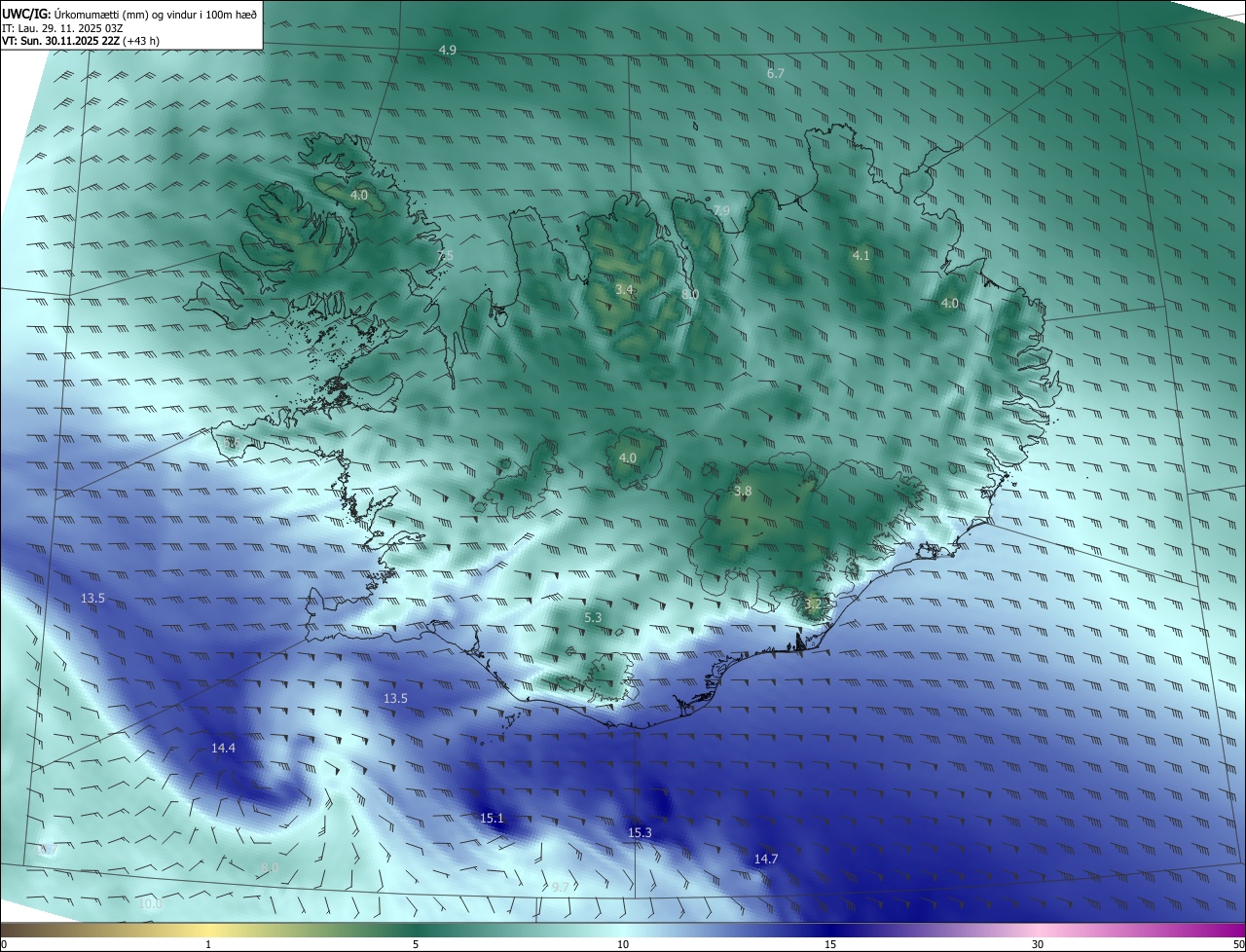This screenshot has height=952, width=1246.
Task: Click the 3.8 value label on the glacier
Action: 743,492
